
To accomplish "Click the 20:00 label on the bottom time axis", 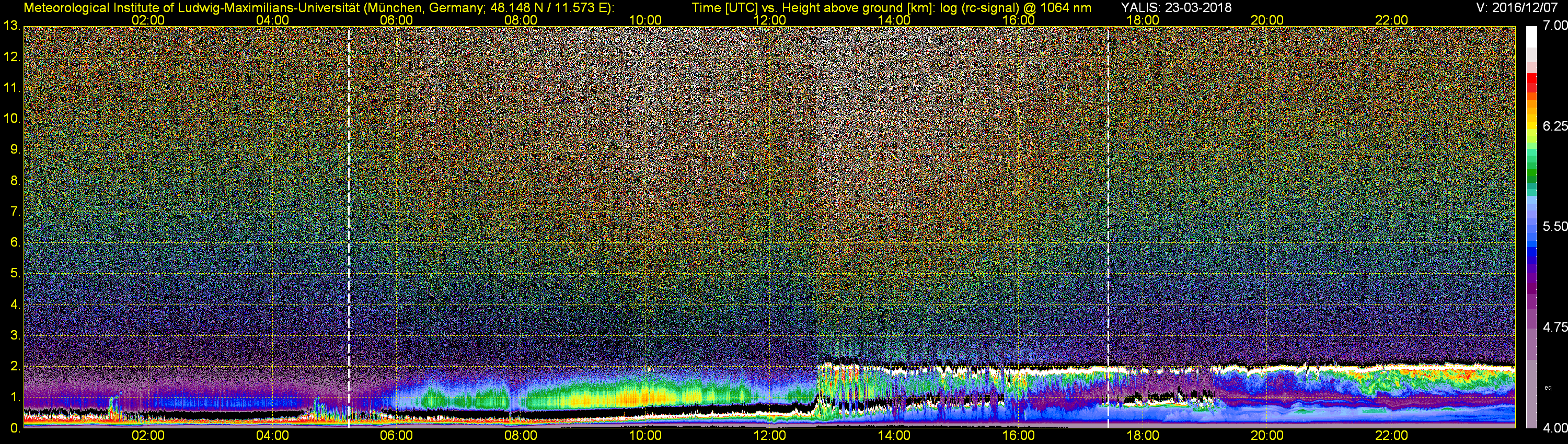I will pyautogui.click(x=1267, y=436).
